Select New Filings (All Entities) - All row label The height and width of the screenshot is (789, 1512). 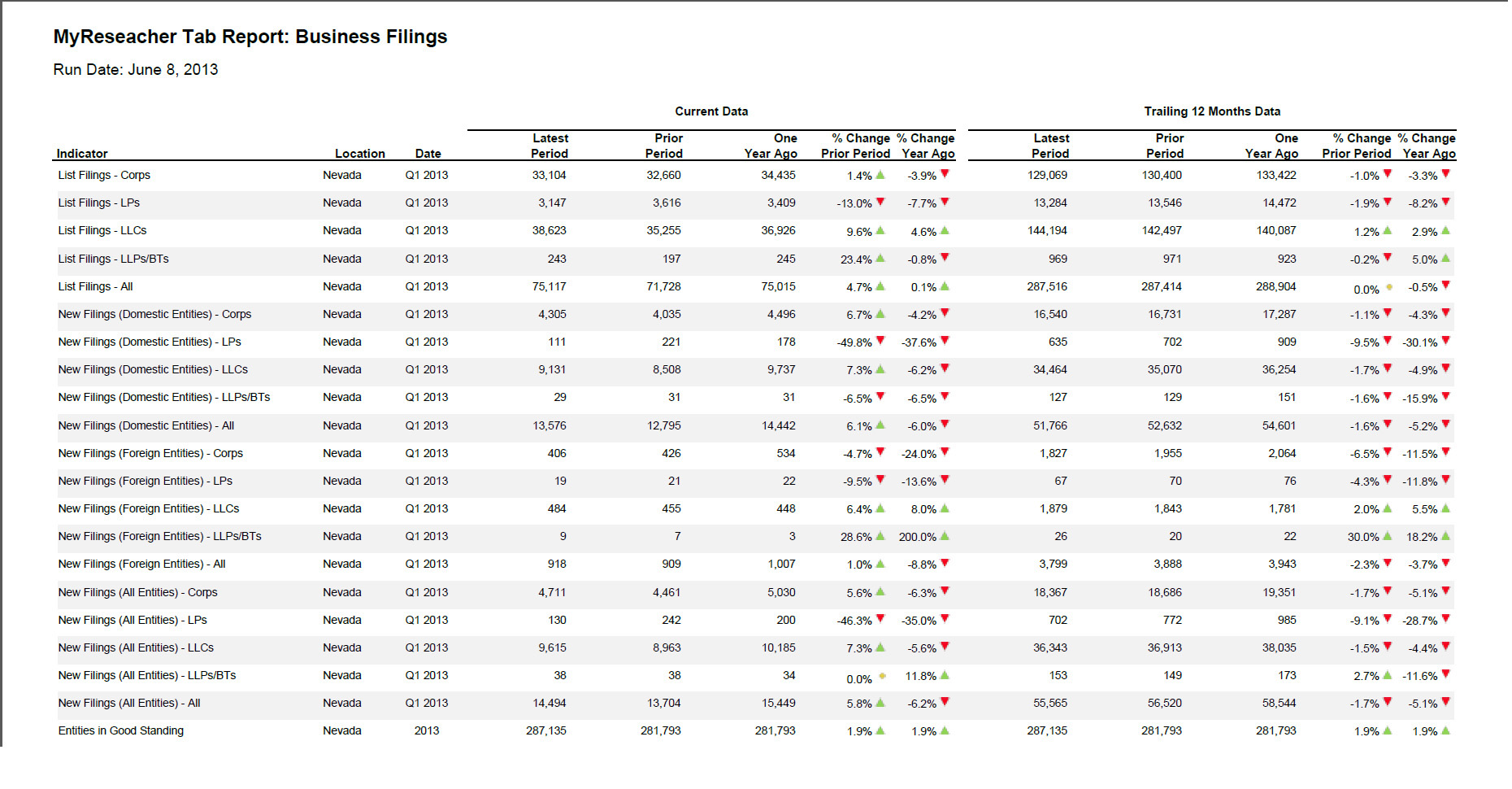(129, 703)
